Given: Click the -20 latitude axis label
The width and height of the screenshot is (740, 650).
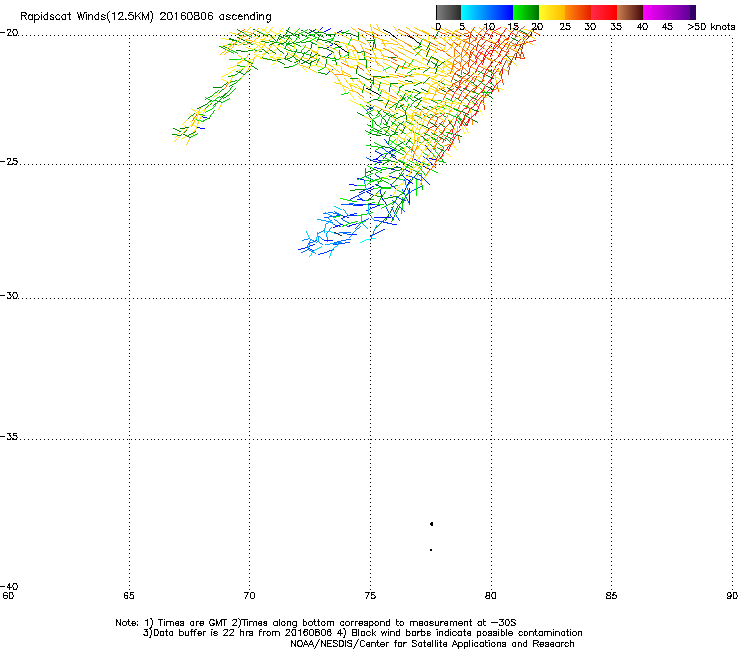Looking at the screenshot, I should coord(9,33).
